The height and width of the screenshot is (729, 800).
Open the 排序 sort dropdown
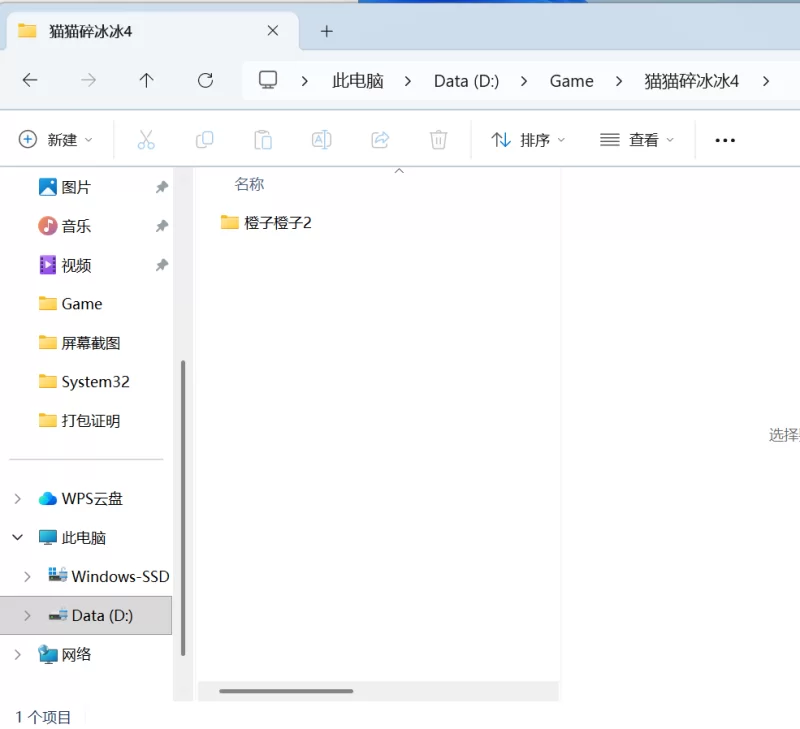(x=528, y=140)
